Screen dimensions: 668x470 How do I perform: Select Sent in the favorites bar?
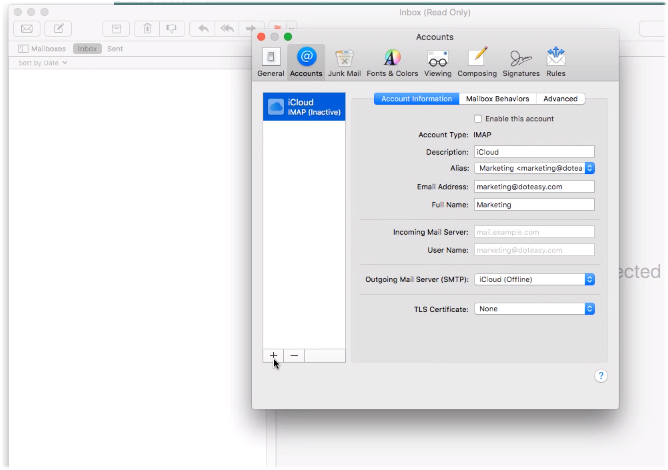(x=115, y=49)
